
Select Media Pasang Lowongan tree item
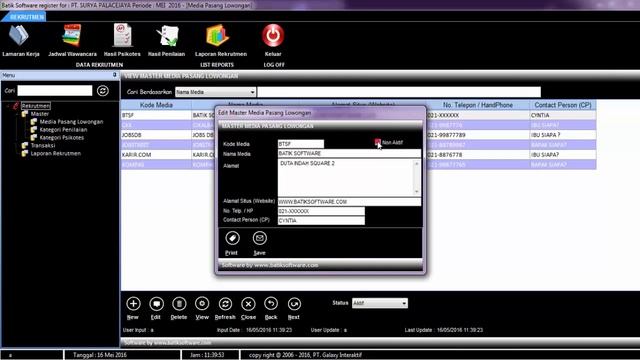coord(71,122)
